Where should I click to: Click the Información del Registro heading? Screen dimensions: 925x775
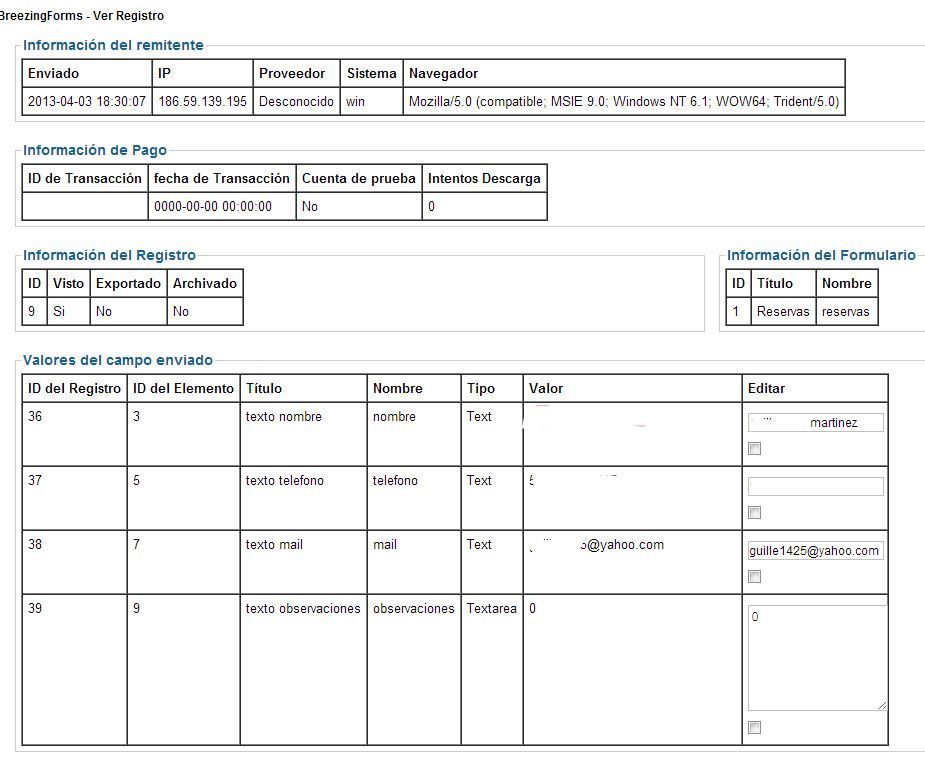[109, 255]
